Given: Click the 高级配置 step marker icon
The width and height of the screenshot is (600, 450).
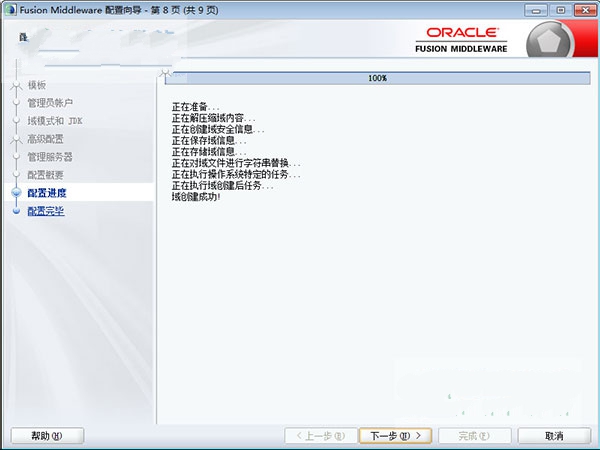Looking at the screenshot, I should click(x=16, y=140).
